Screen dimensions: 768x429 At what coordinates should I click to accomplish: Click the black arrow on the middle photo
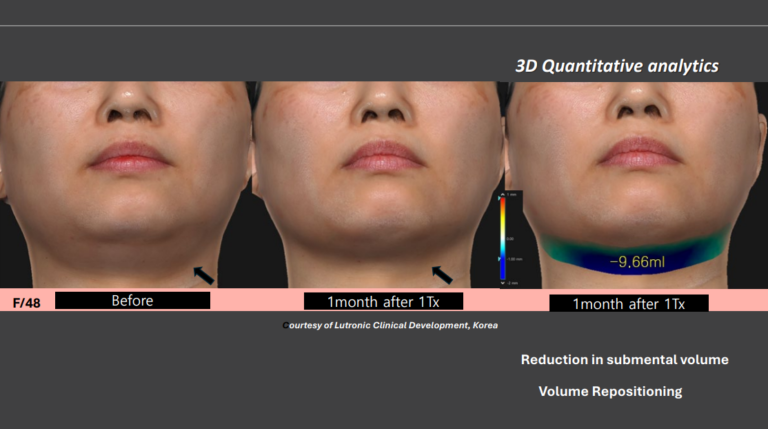click(441, 273)
